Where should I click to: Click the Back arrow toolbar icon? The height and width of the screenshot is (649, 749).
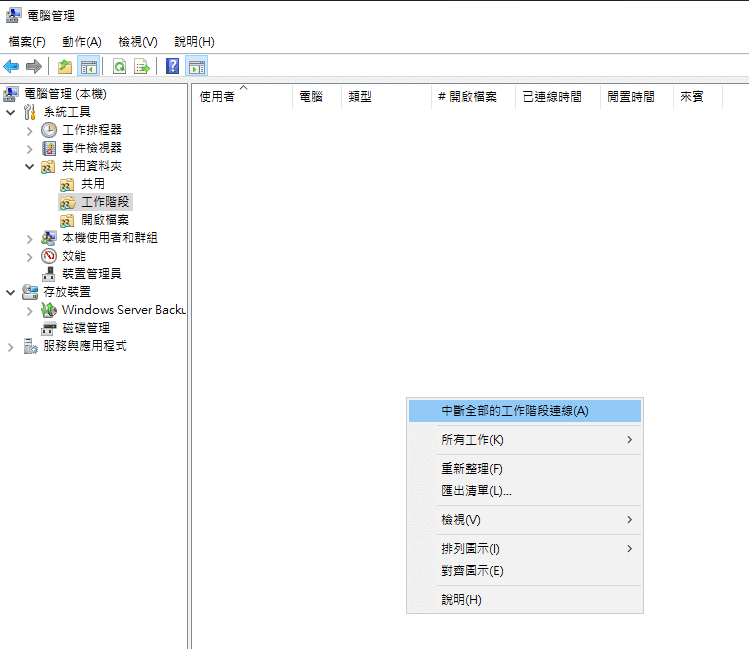pyautogui.click(x=11, y=66)
